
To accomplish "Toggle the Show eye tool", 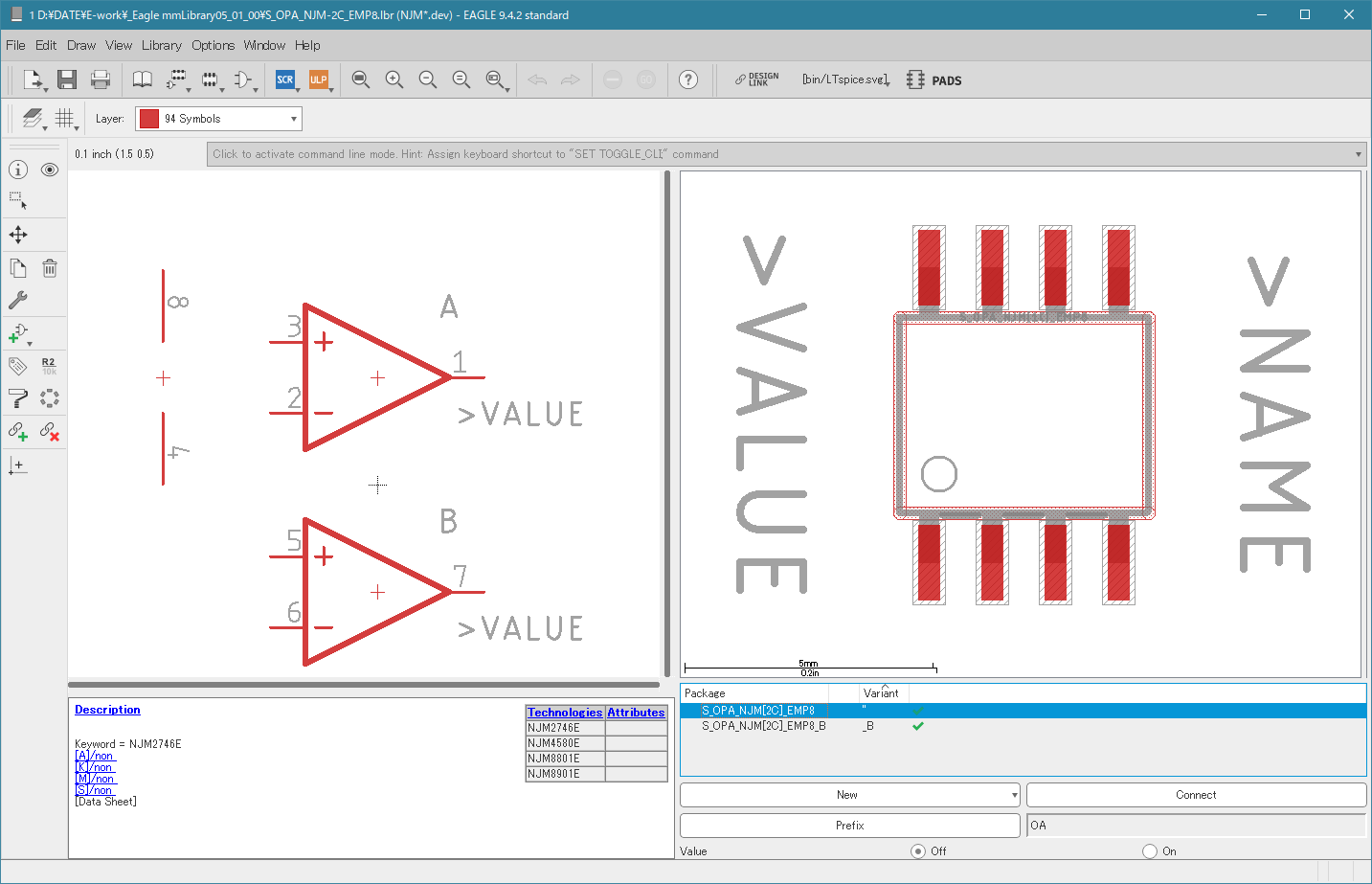I will pyautogui.click(x=50, y=170).
